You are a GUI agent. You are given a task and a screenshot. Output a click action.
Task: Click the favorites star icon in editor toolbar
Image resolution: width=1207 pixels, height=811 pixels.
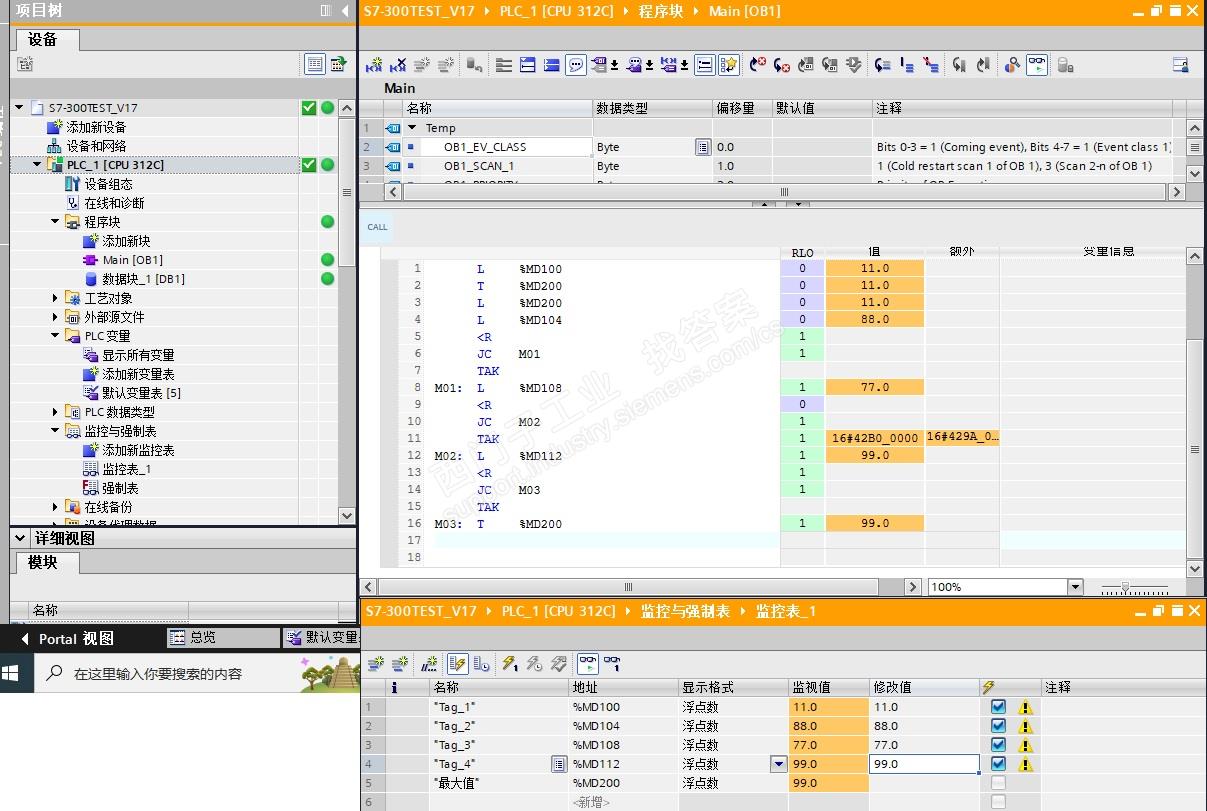pos(729,65)
